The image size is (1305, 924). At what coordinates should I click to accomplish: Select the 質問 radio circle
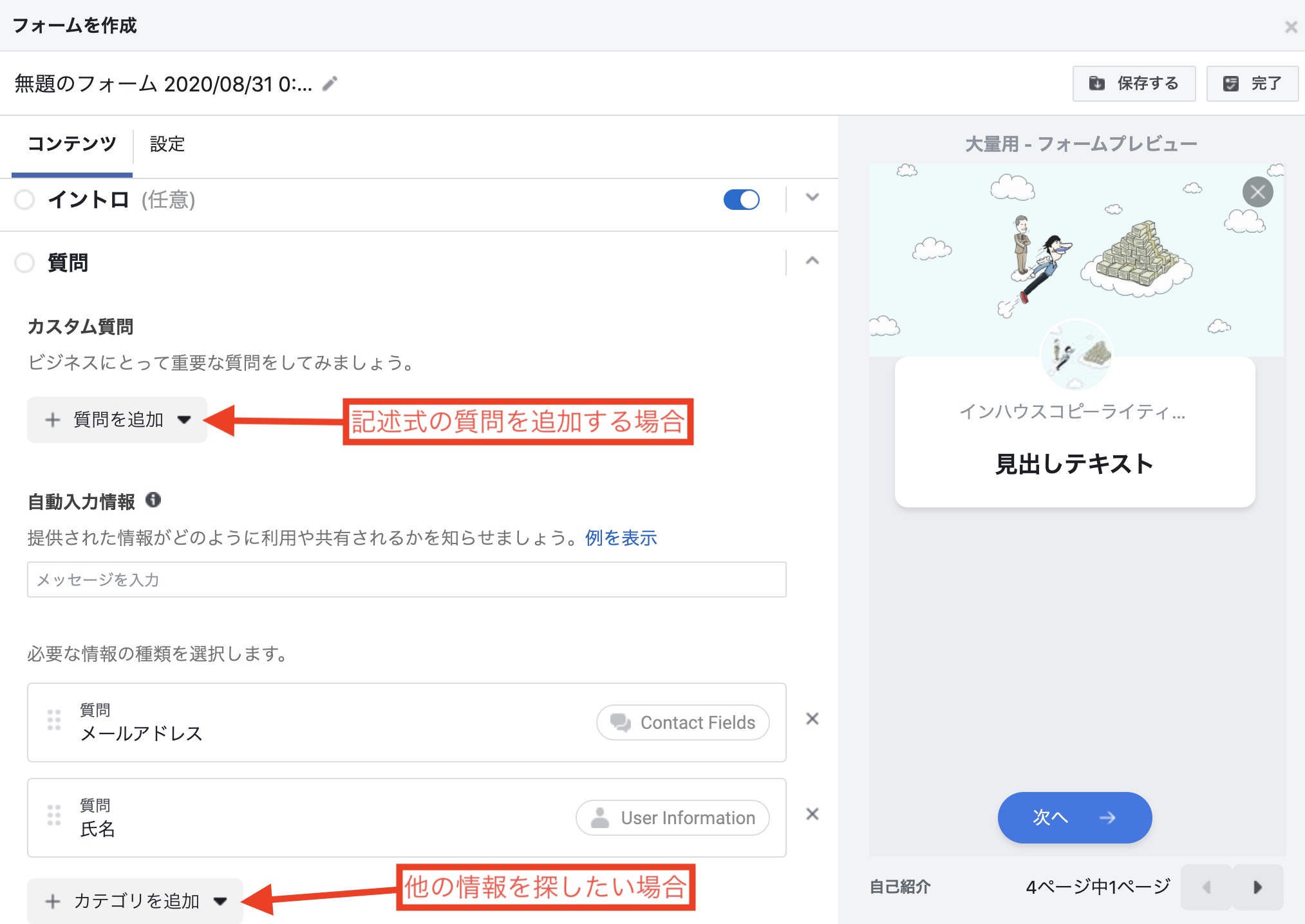click(24, 263)
